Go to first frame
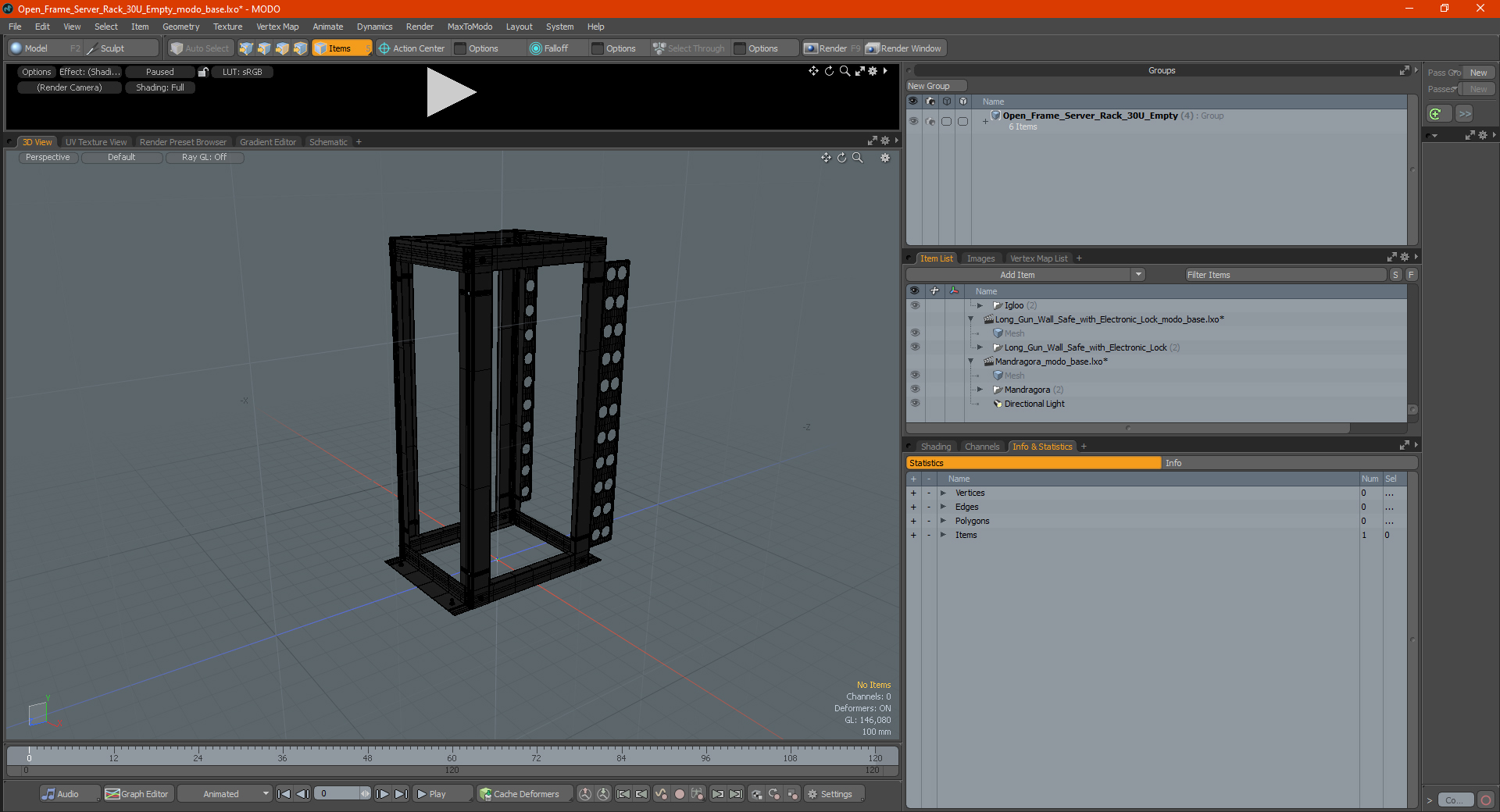Image resolution: width=1500 pixels, height=812 pixels. [x=284, y=794]
